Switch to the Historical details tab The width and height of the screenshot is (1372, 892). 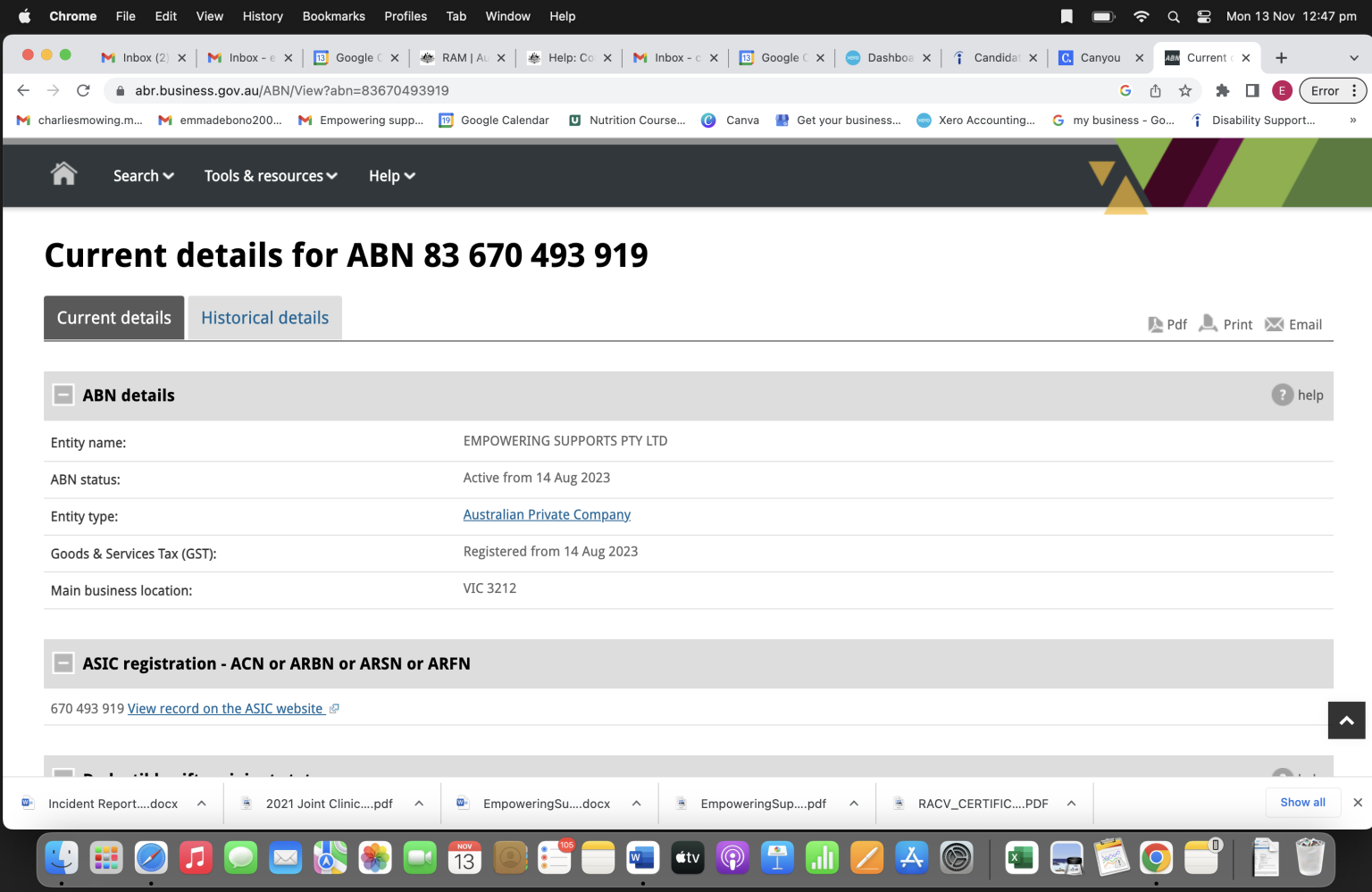(264, 318)
